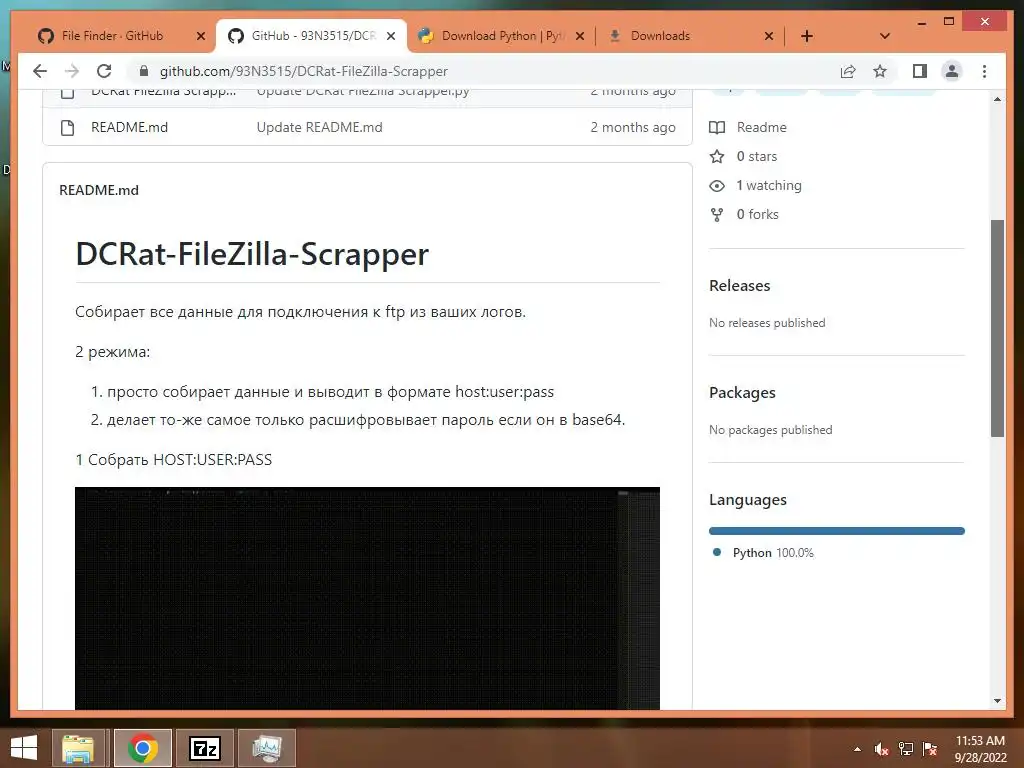Click "2 months ago" for README.md
This screenshot has height=768, width=1024.
(633, 127)
